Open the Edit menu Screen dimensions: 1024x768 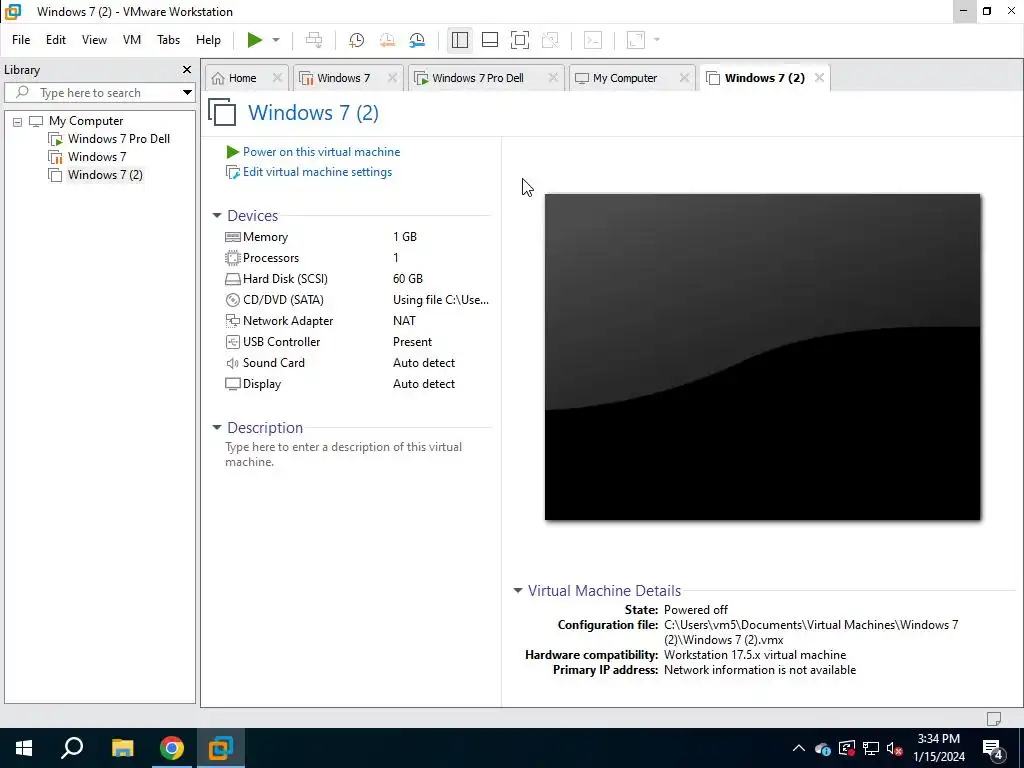point(56,40)
